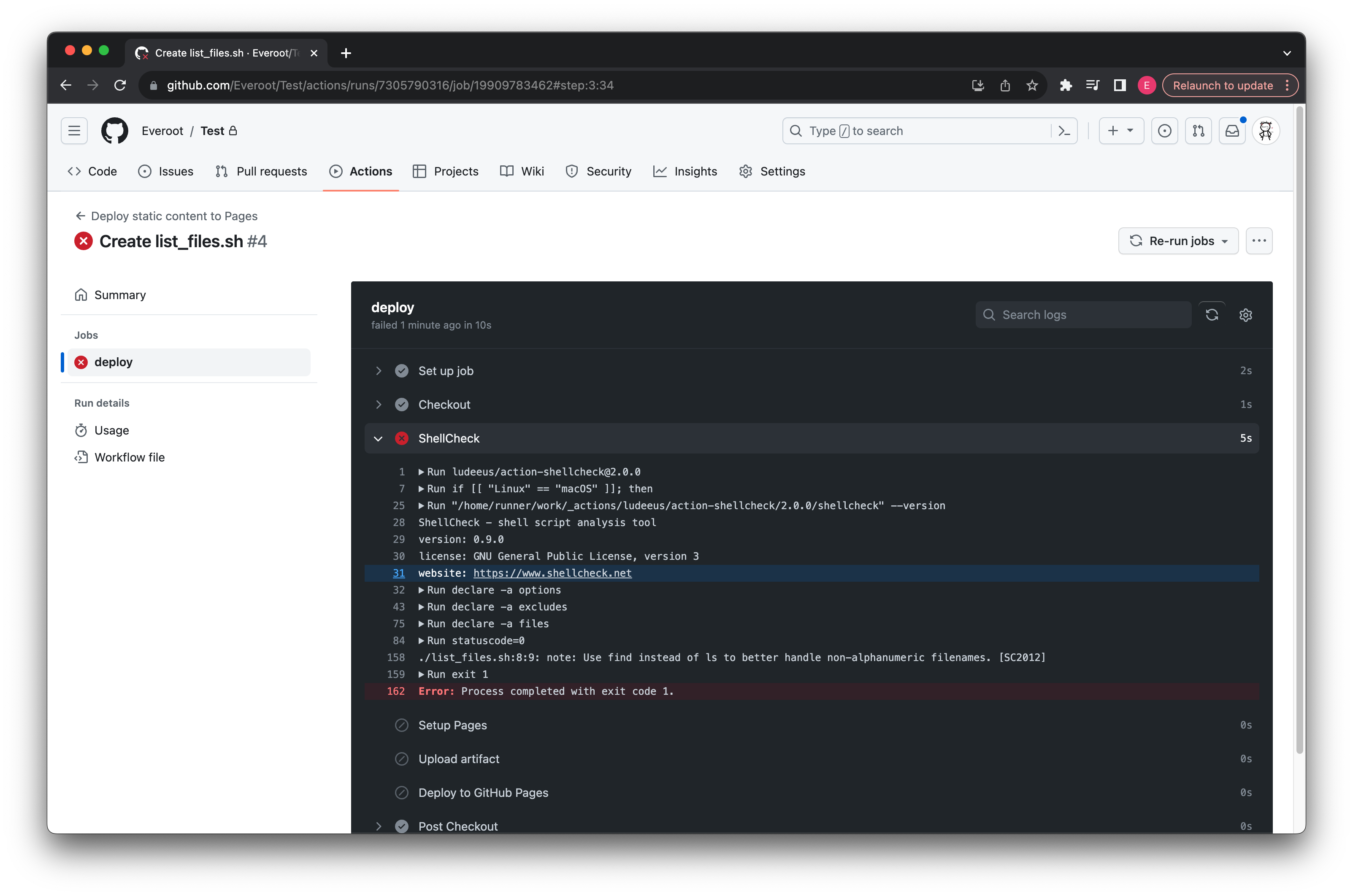Bookmark this page with star icon

click(1032, 85)
